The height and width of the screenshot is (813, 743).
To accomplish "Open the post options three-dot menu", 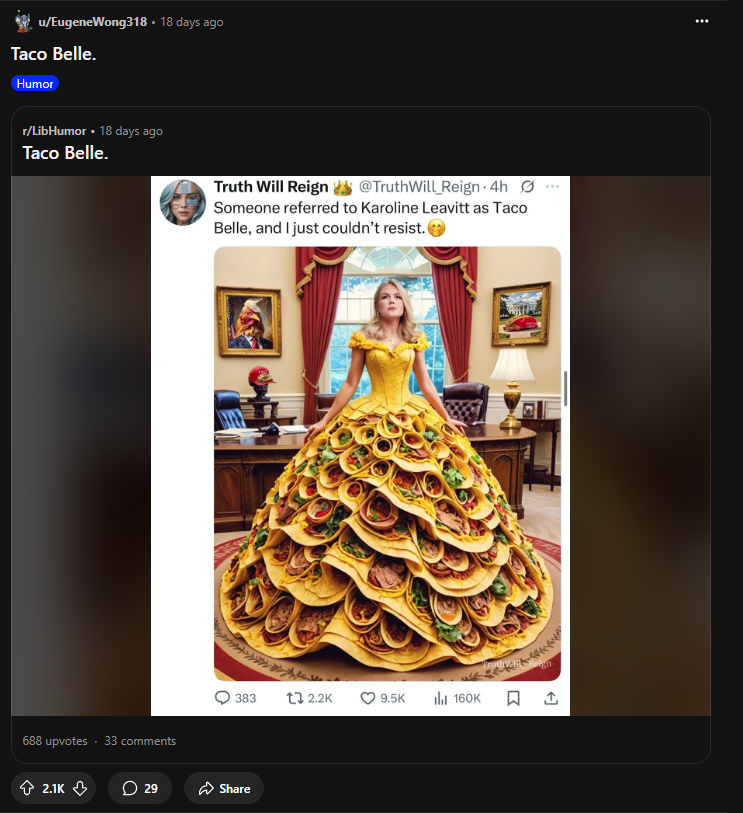I will pos(701,20).
